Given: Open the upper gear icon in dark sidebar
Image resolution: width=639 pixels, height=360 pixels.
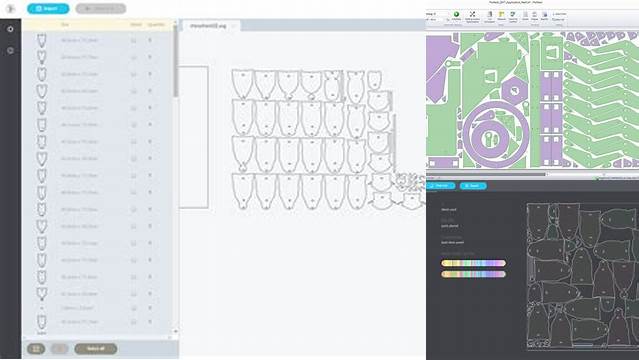Looking at the screenshot, I should click(11, 29).
